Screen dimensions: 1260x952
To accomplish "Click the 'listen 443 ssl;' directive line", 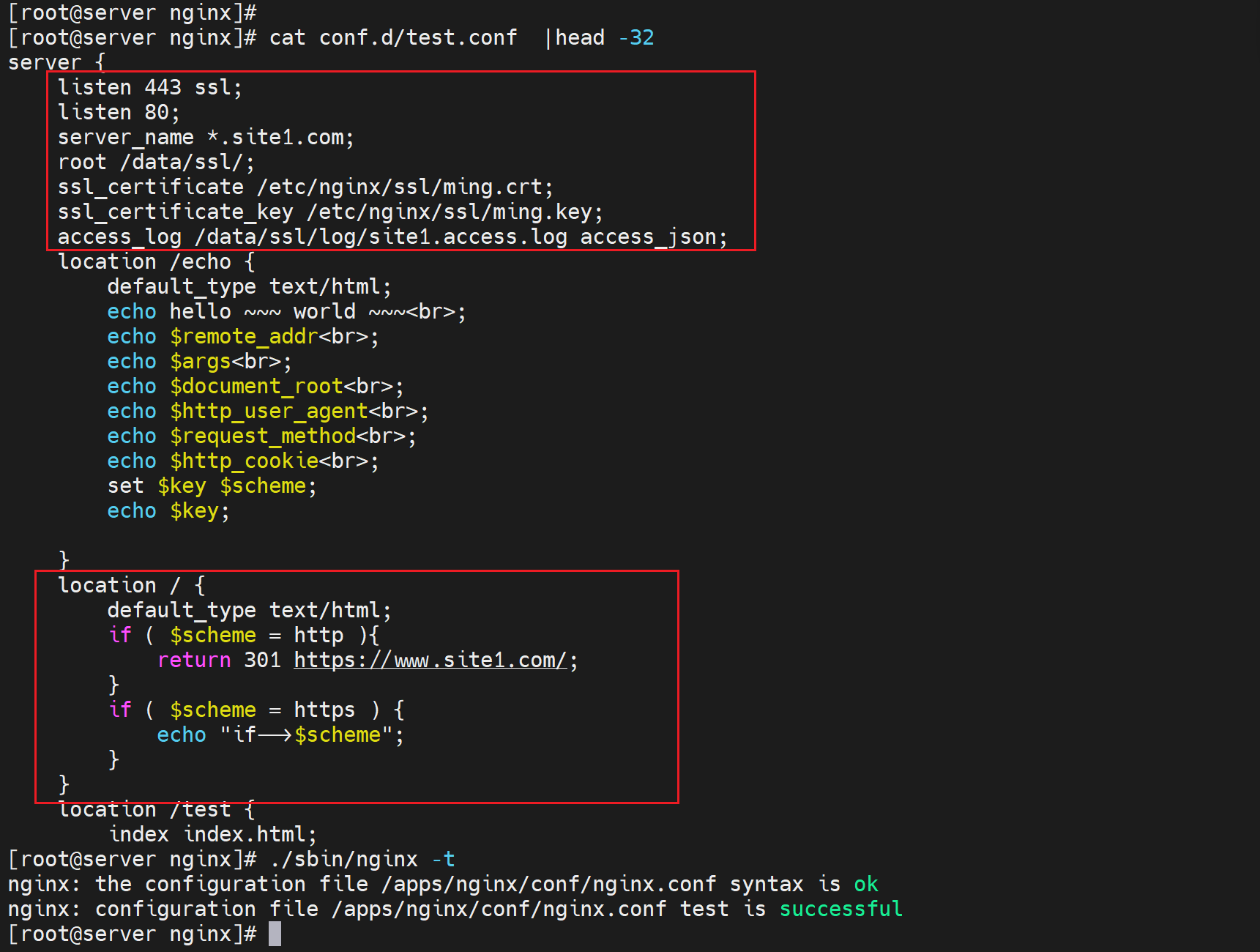I will [149, 88].
